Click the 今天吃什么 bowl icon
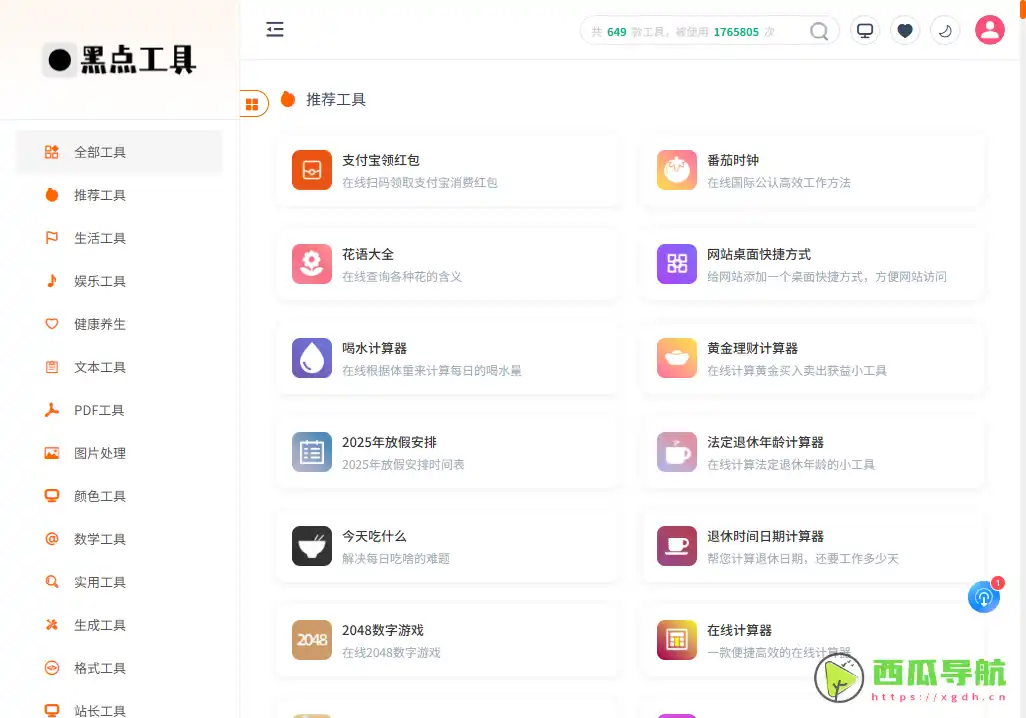1026x718 pixels. coord(311,546)
